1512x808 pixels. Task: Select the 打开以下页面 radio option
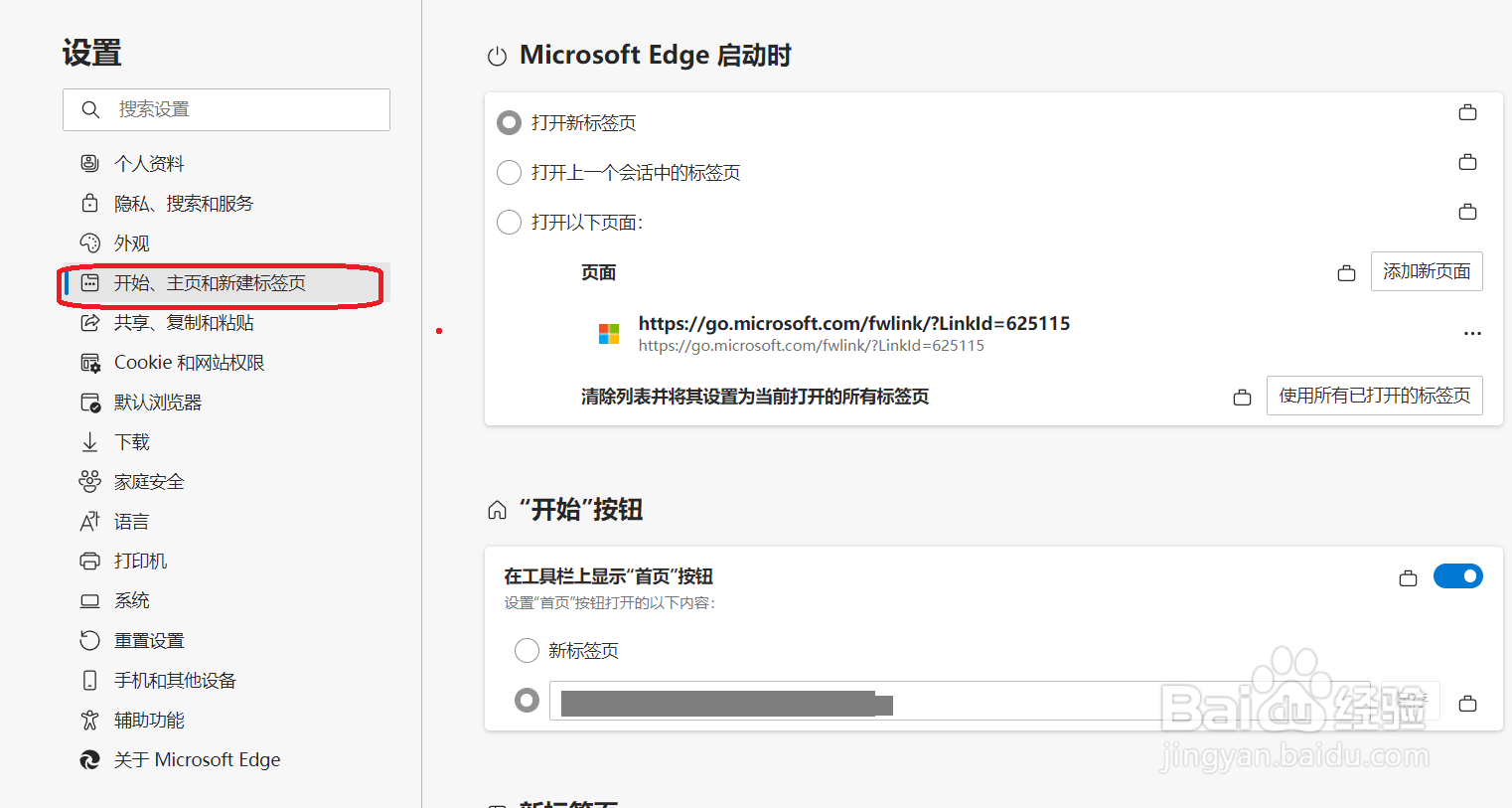tap(509, 222)
